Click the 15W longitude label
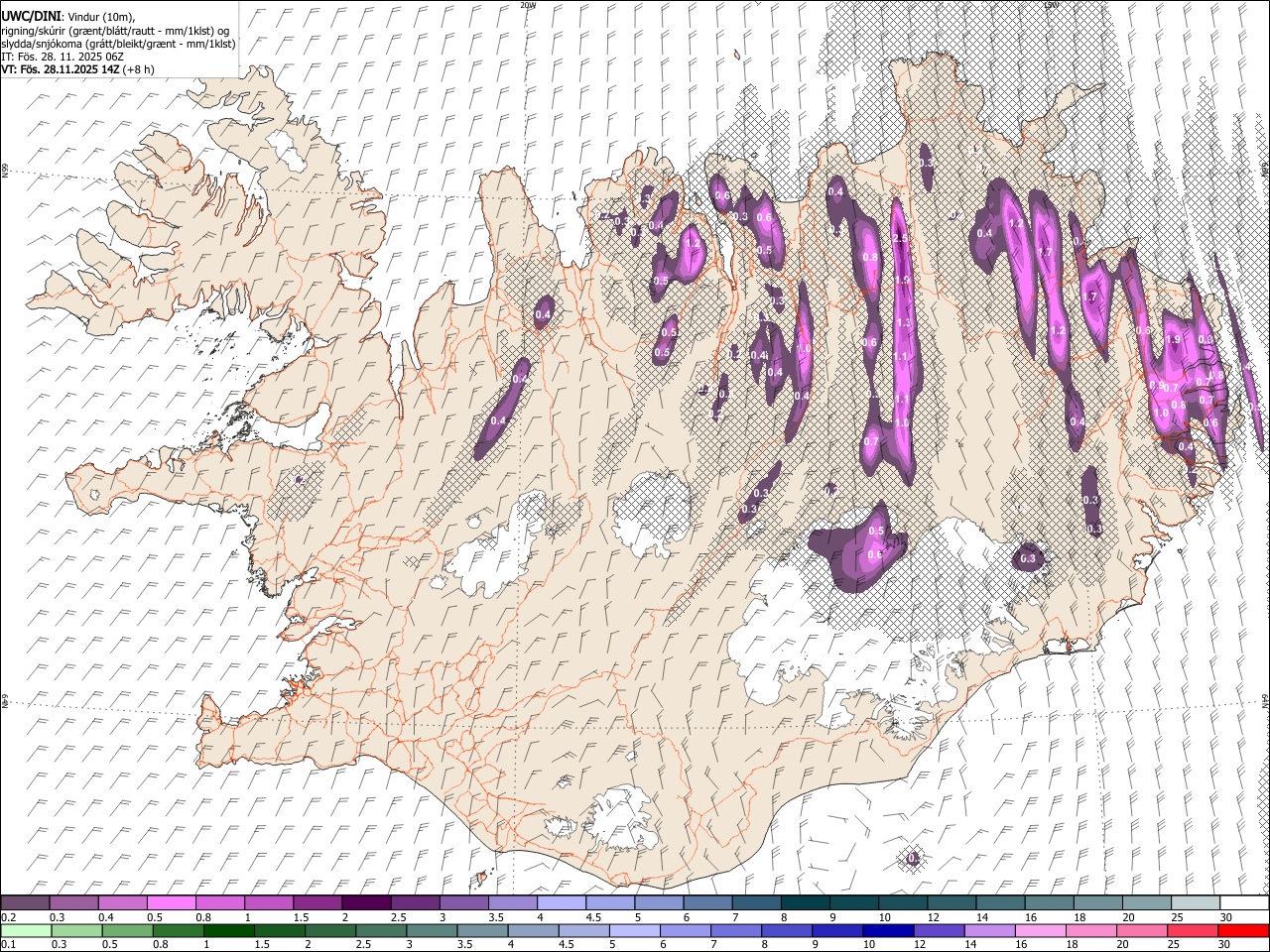The height and width of the screenshot is (952, 1270). click(x=1052, y=5)
